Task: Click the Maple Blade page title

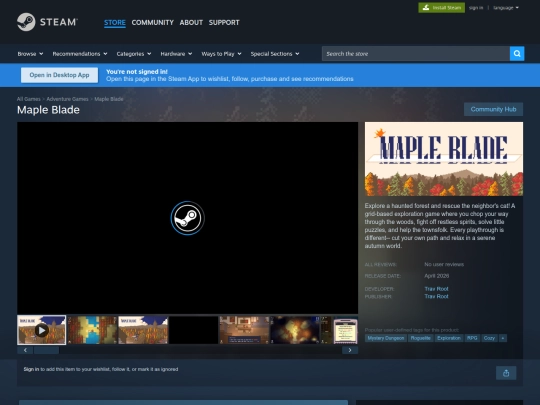Action: coord(48,110)
